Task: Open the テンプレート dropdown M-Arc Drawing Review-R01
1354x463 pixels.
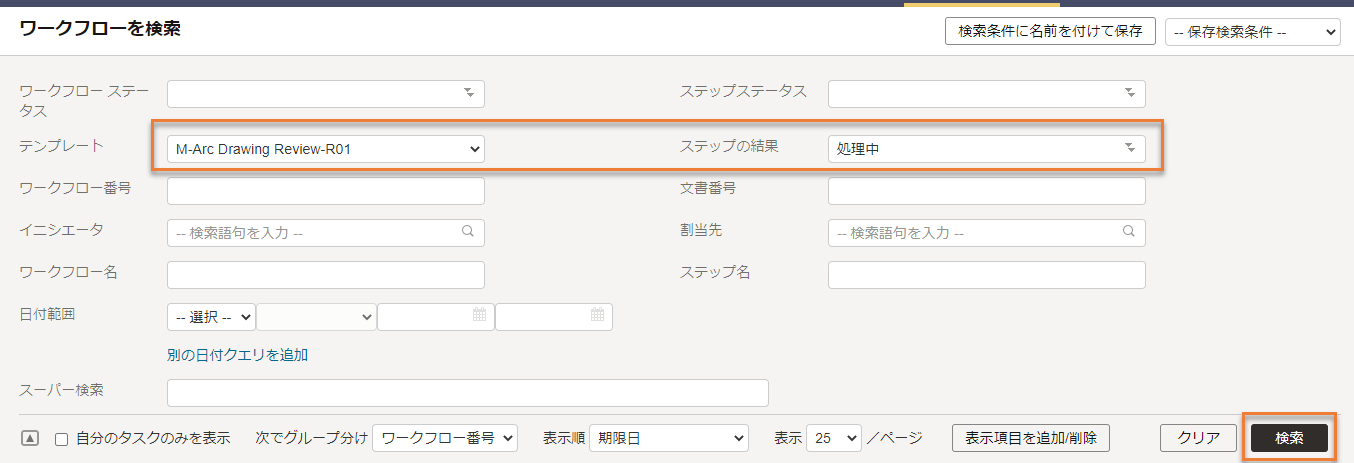Action: click(326, 149)
